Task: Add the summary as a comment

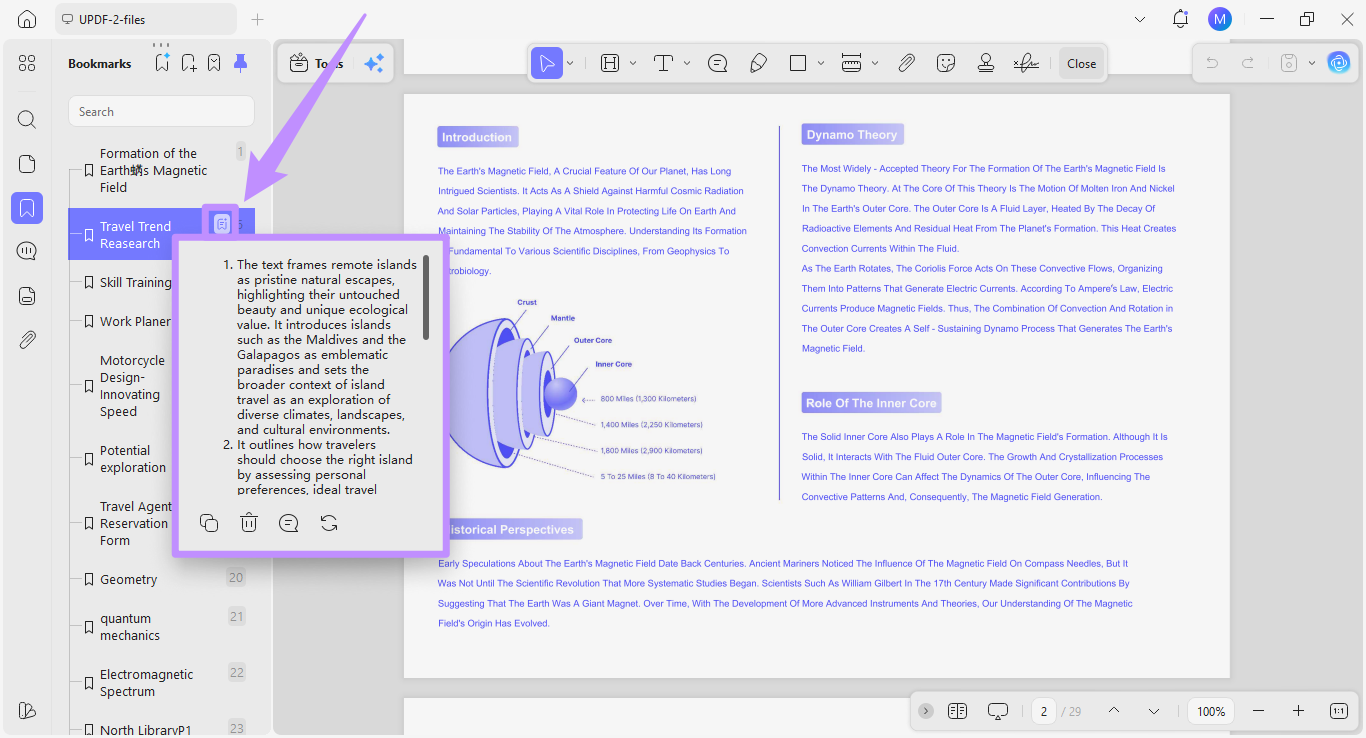Action: pyautogui.click(x=289, y=523)
